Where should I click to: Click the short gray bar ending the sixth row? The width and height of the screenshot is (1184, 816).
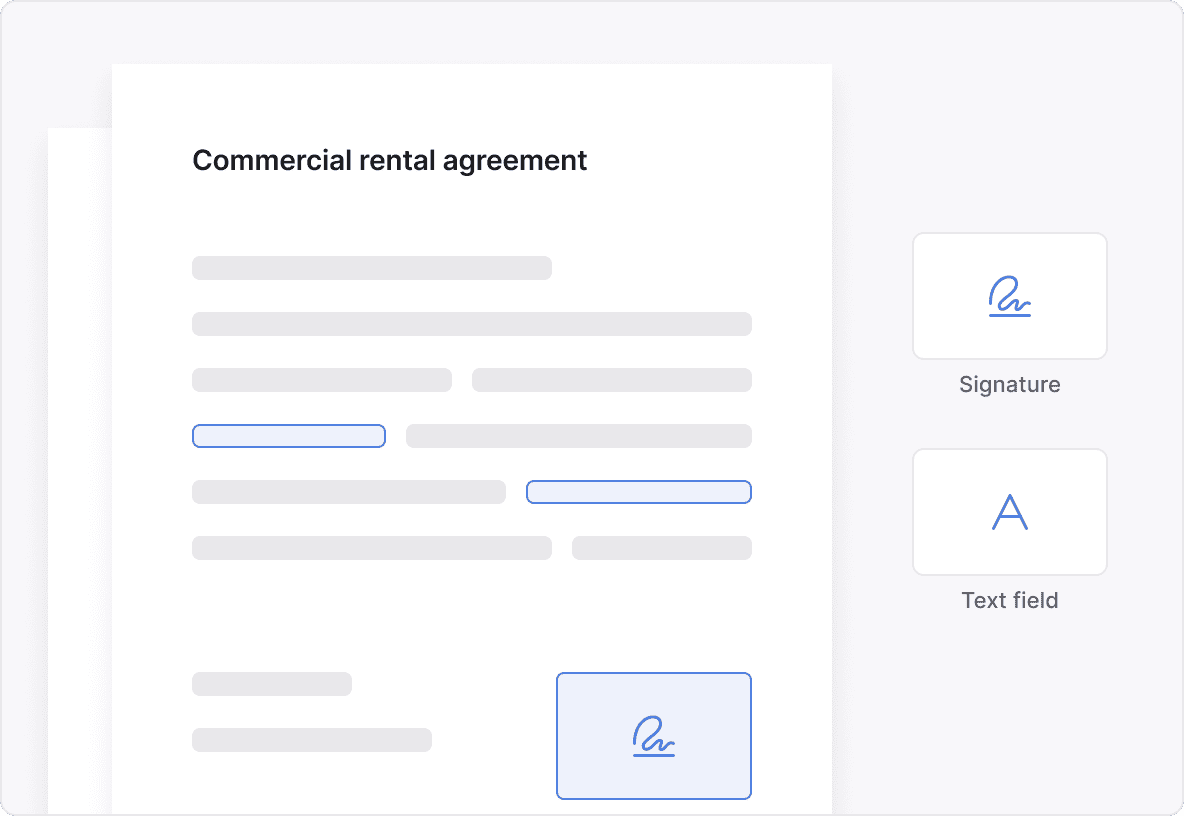coord(661,548)
